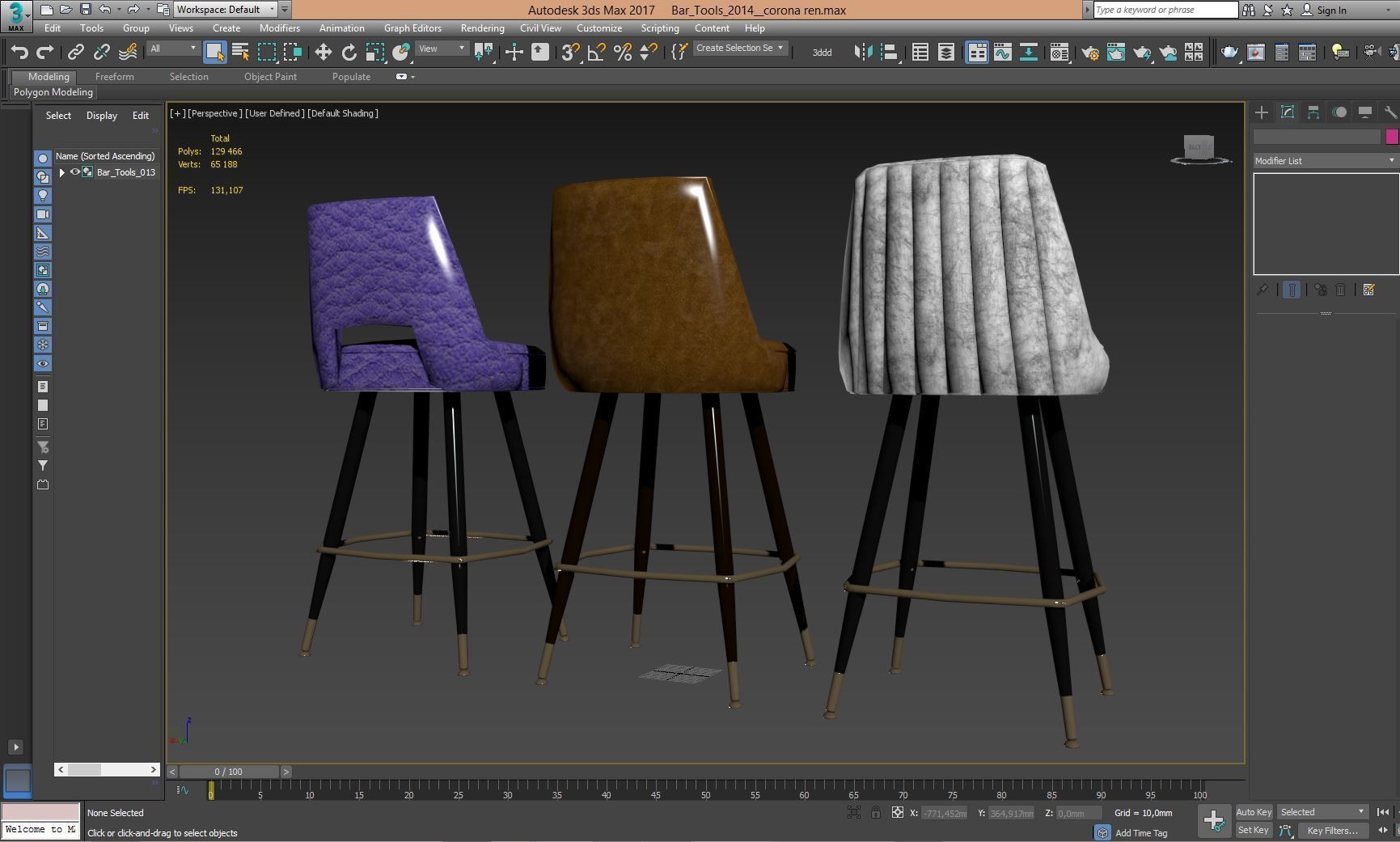
Task: Activate the Select and Place tool
Action: (400, 52)
